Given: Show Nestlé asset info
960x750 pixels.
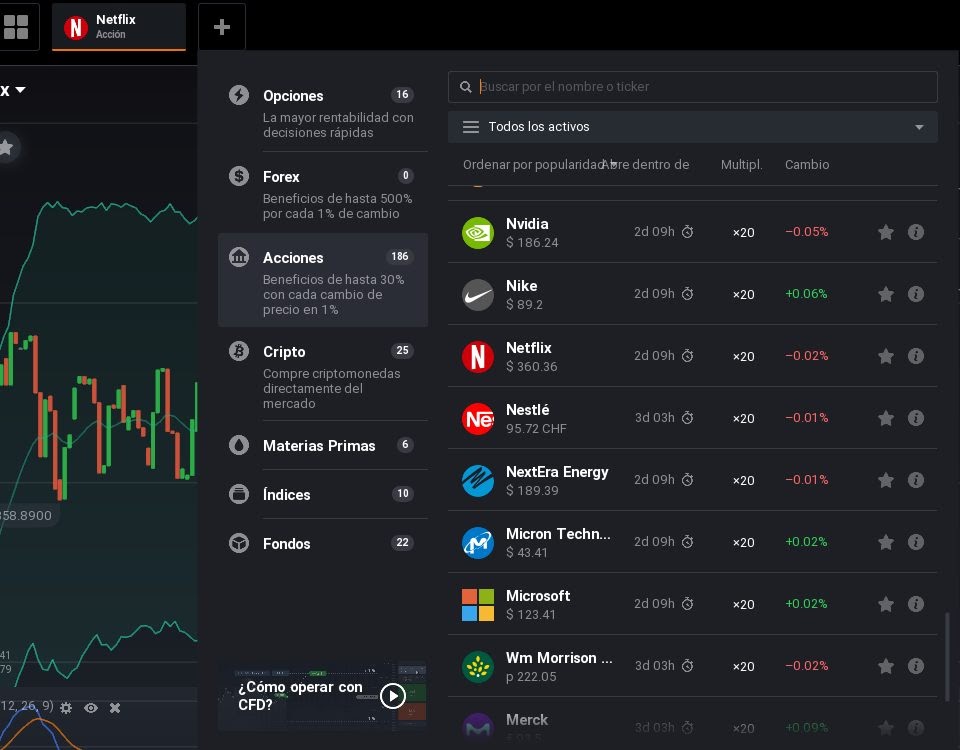Looking at the screenshot, I should 916,418.
